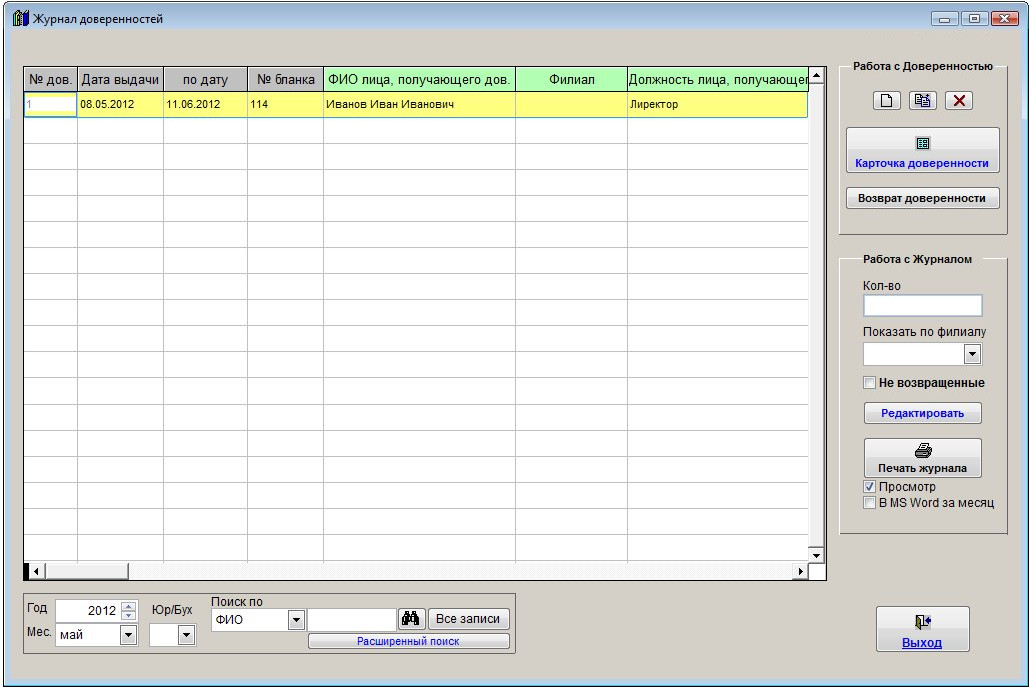Select blank number cell 114
Image resolution: width=1029 pixels, height=687 pixels.
285,104
